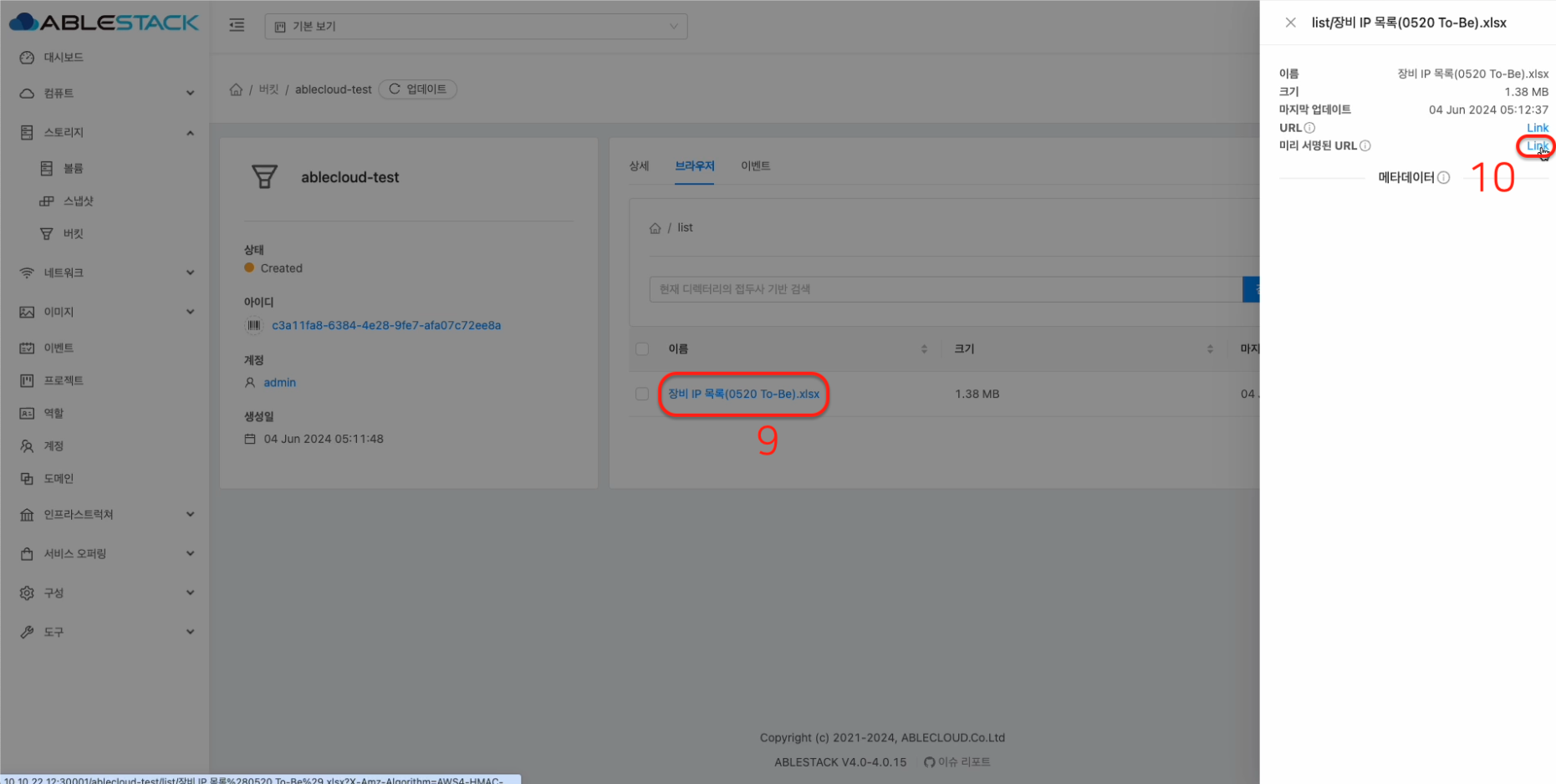Switch to the 이벤트 tab
This screenshot has width=1556, height=784.
[x=756, y=166]
